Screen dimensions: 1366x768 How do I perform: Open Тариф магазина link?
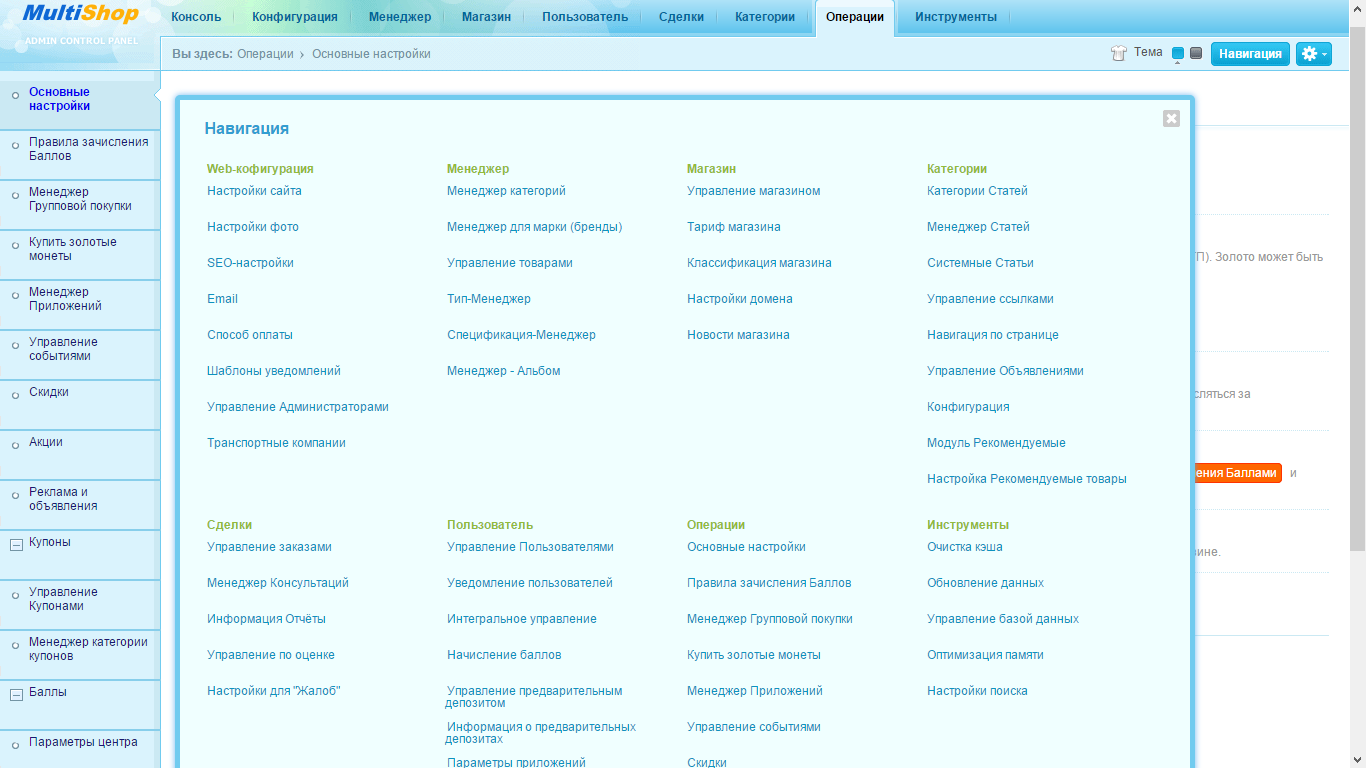point(734,227)
